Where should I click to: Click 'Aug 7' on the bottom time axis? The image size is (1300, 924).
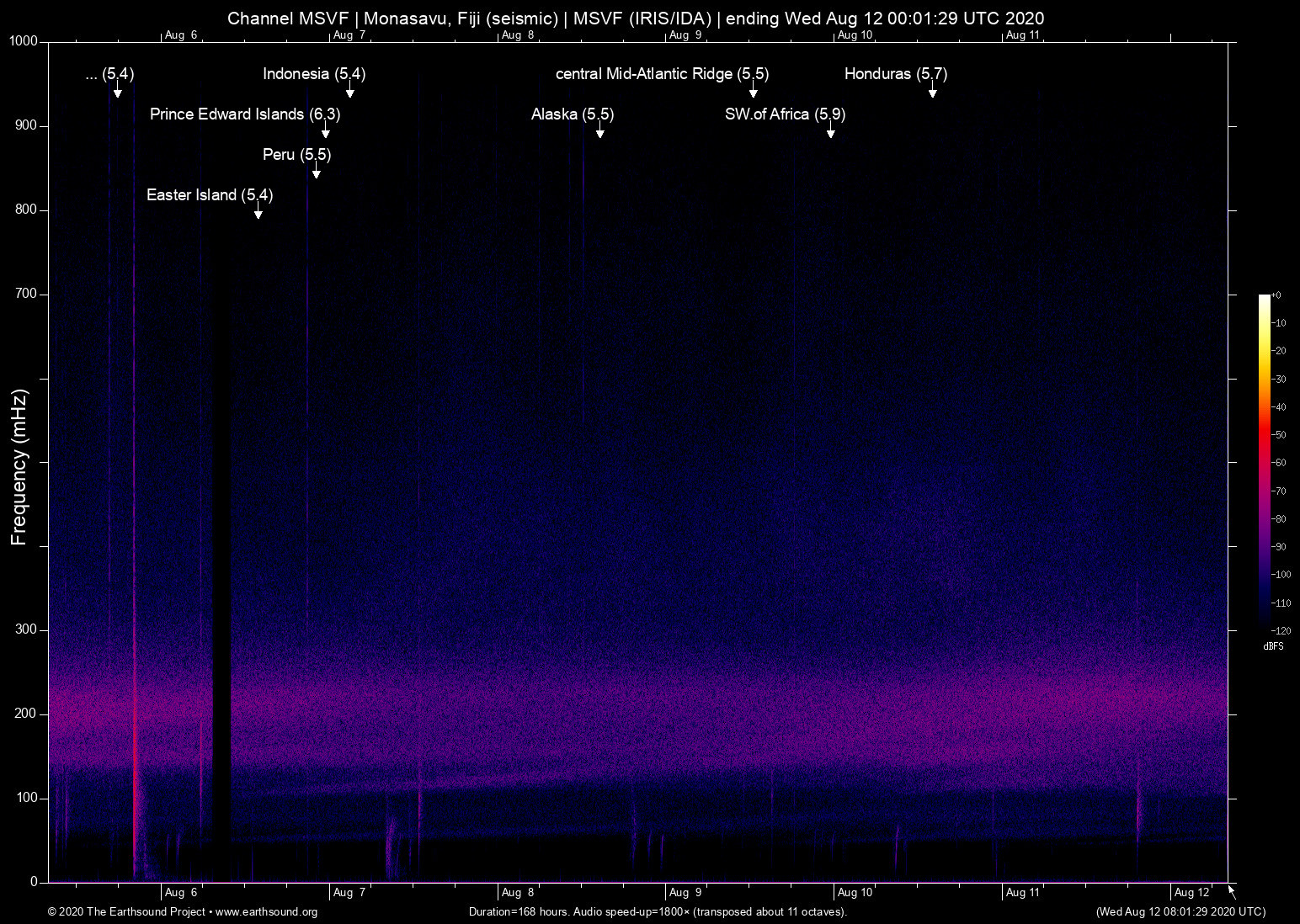click(x=349, y=893)
